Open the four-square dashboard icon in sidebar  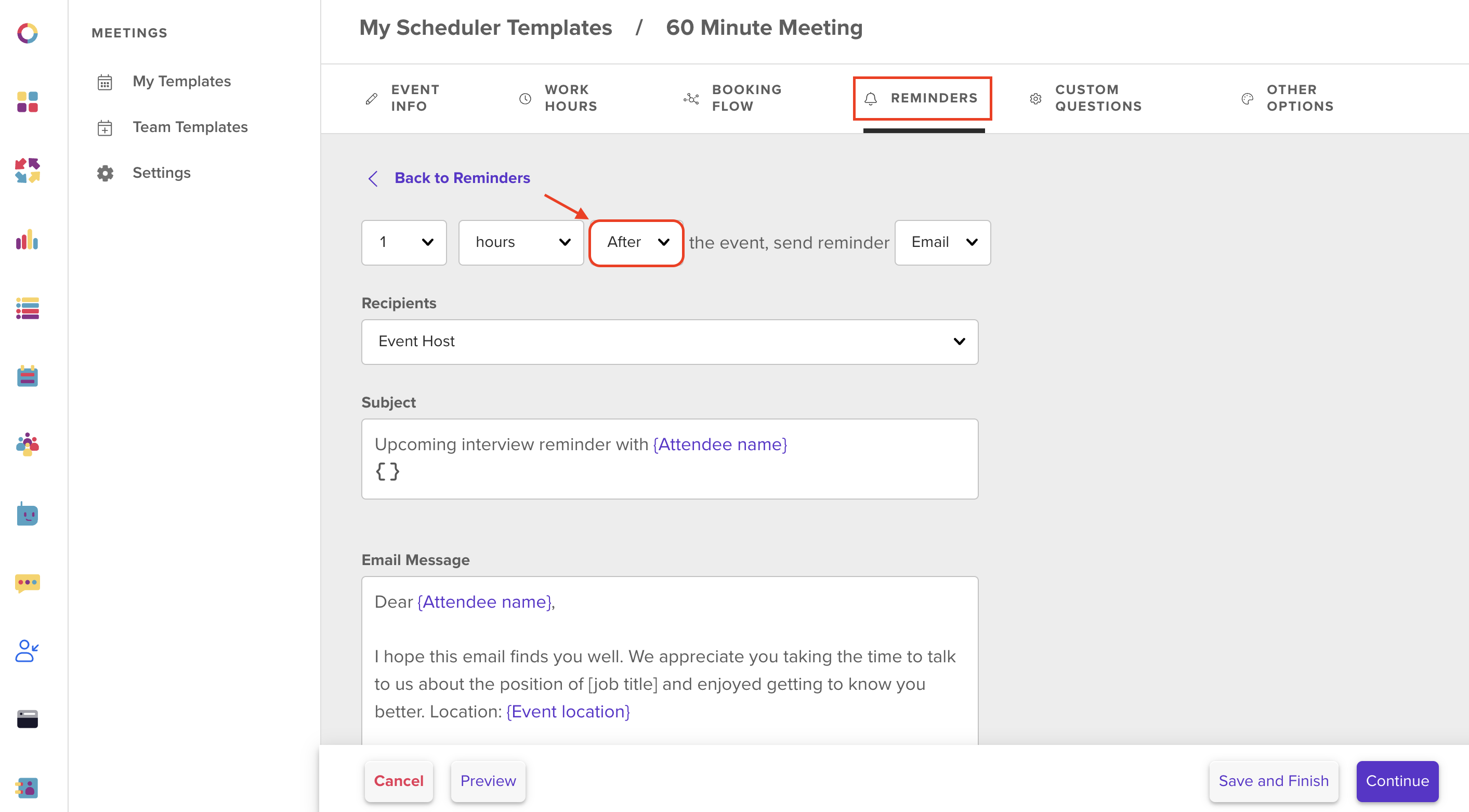coord(28,102)
